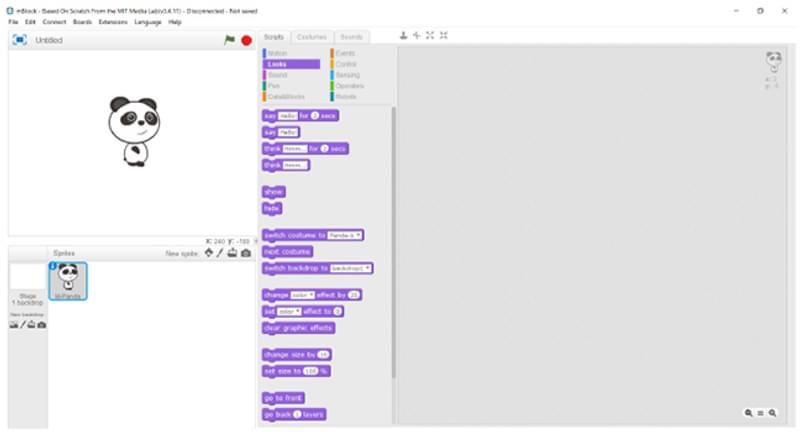The image size is (800, 432).
Task: Click the seconds field in think-for-secs block
Action: coord(324,148)
